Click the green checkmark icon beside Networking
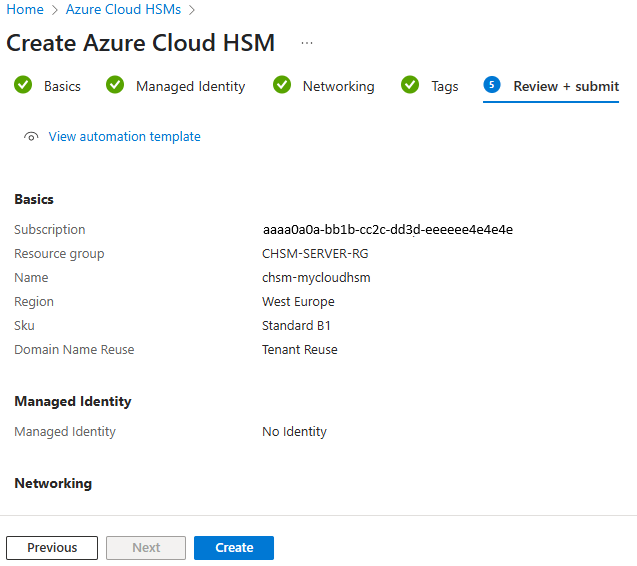The image size is (637, 566). (x=282, y=86)
